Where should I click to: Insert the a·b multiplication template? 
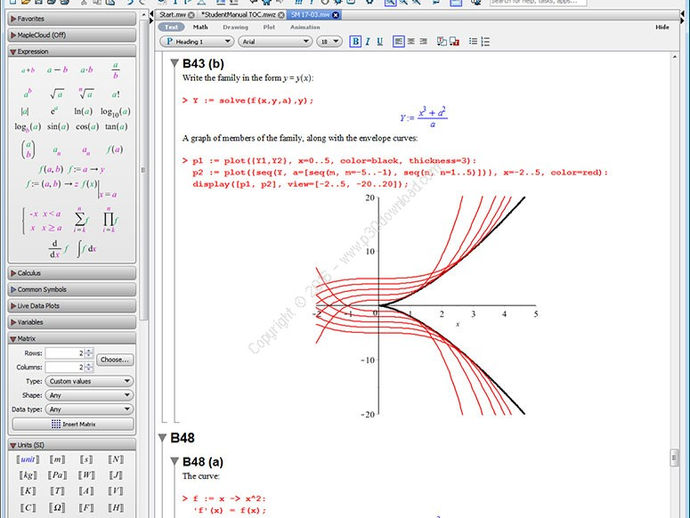click(x=87, y=70)
